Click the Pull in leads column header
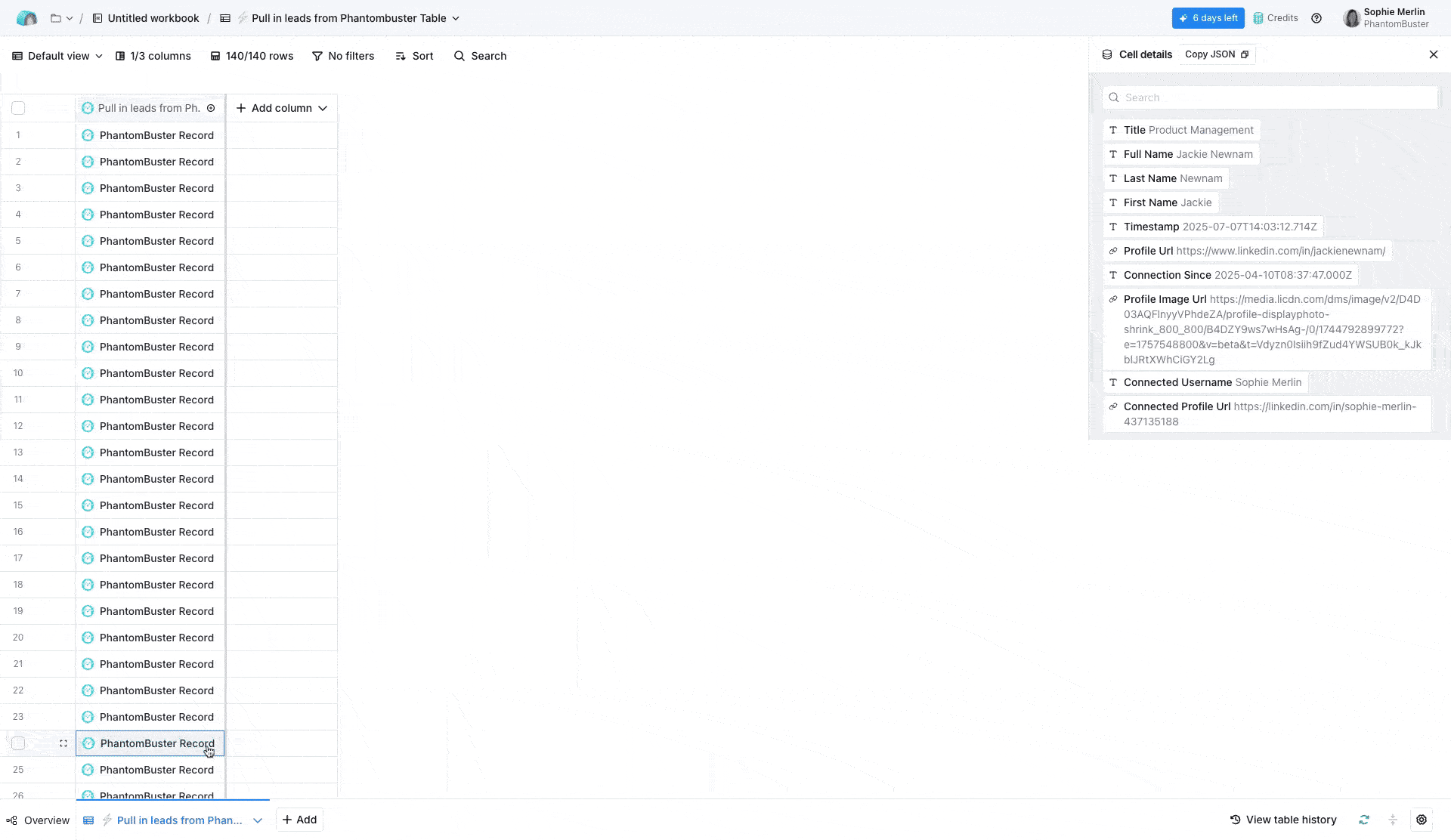This screenshot has width=1451, height=840. [149, 108]
